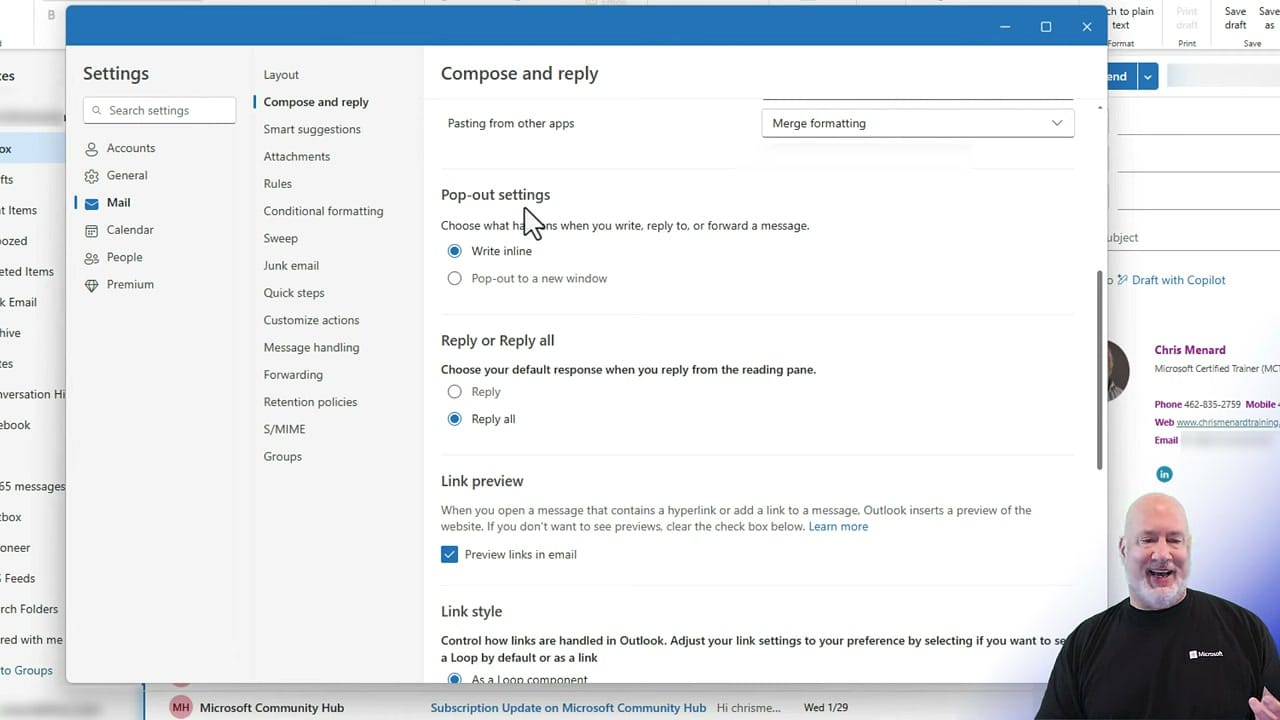1280x720 pixels.
Task: Select the Junk email settings section
Action: (x=291, y=265)
